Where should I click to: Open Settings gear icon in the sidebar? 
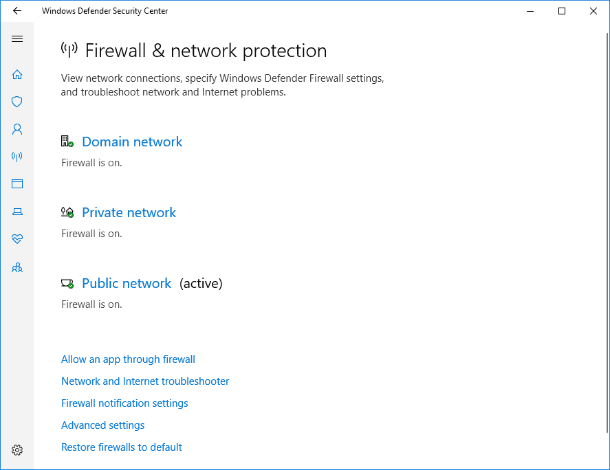click(17, 450)
